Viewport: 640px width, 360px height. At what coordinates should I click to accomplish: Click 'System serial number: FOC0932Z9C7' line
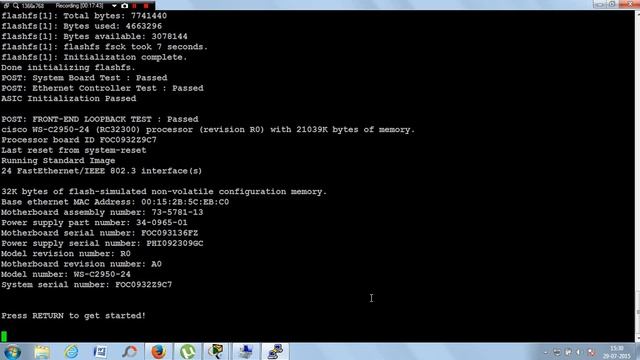pyautogui.click(x=87, y=284)
